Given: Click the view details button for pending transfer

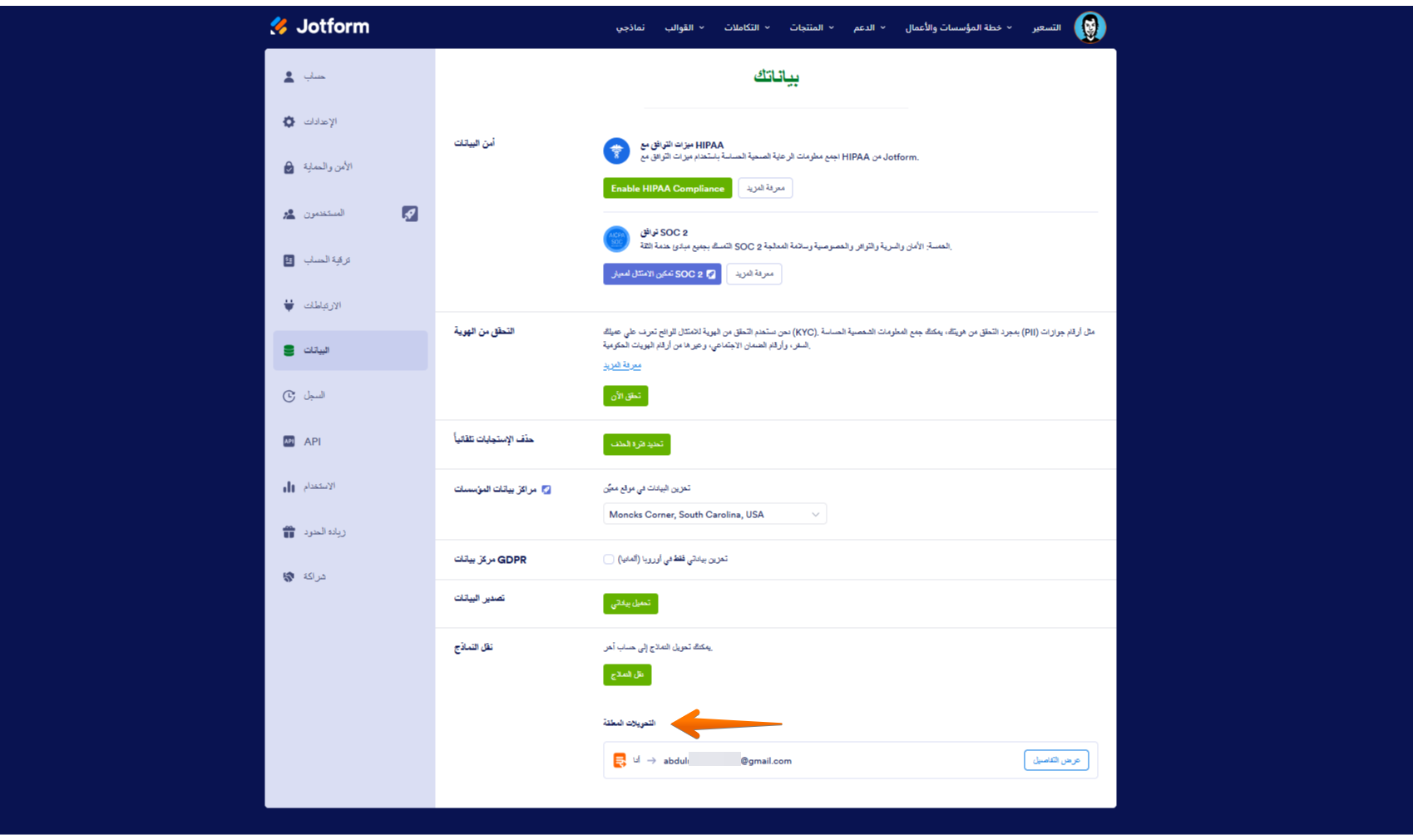Looking at the screenshot, I should click(x=1055, y=760).
